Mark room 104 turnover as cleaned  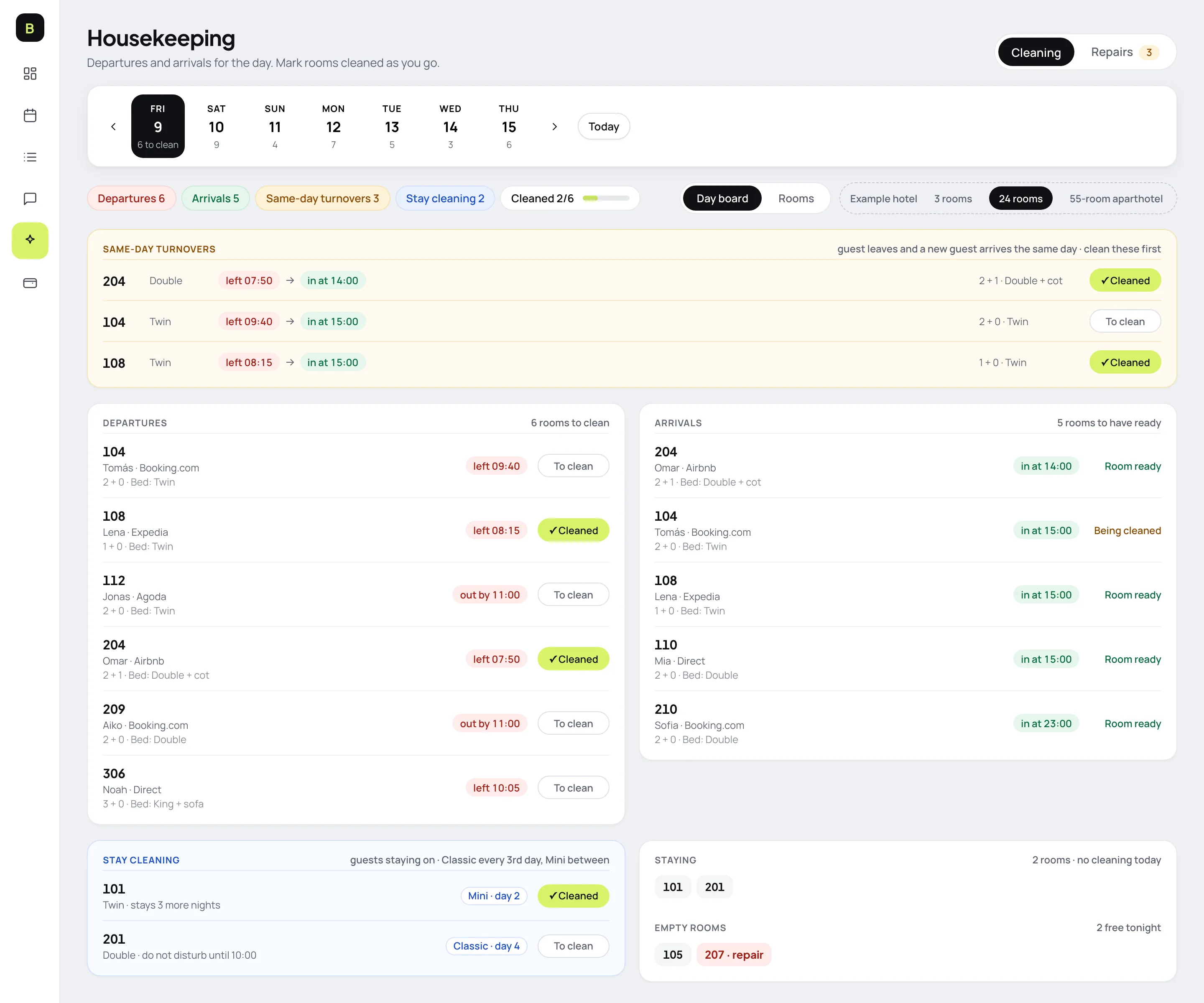pos(1125,321)
